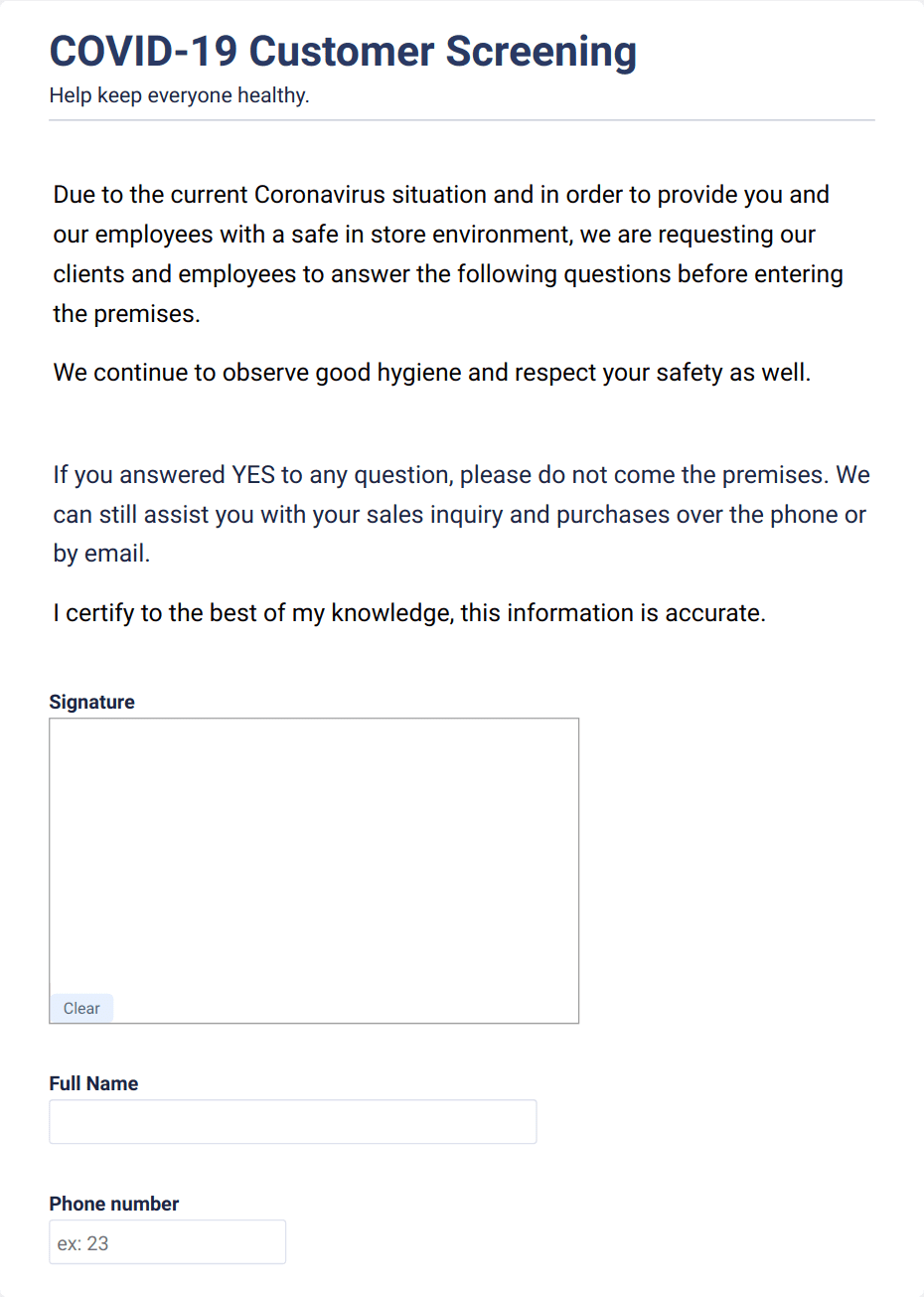The height and width of the screenshot is (1297, 924).
Task: Focus the Full Name text field
Action: (x=293, y=1121)
